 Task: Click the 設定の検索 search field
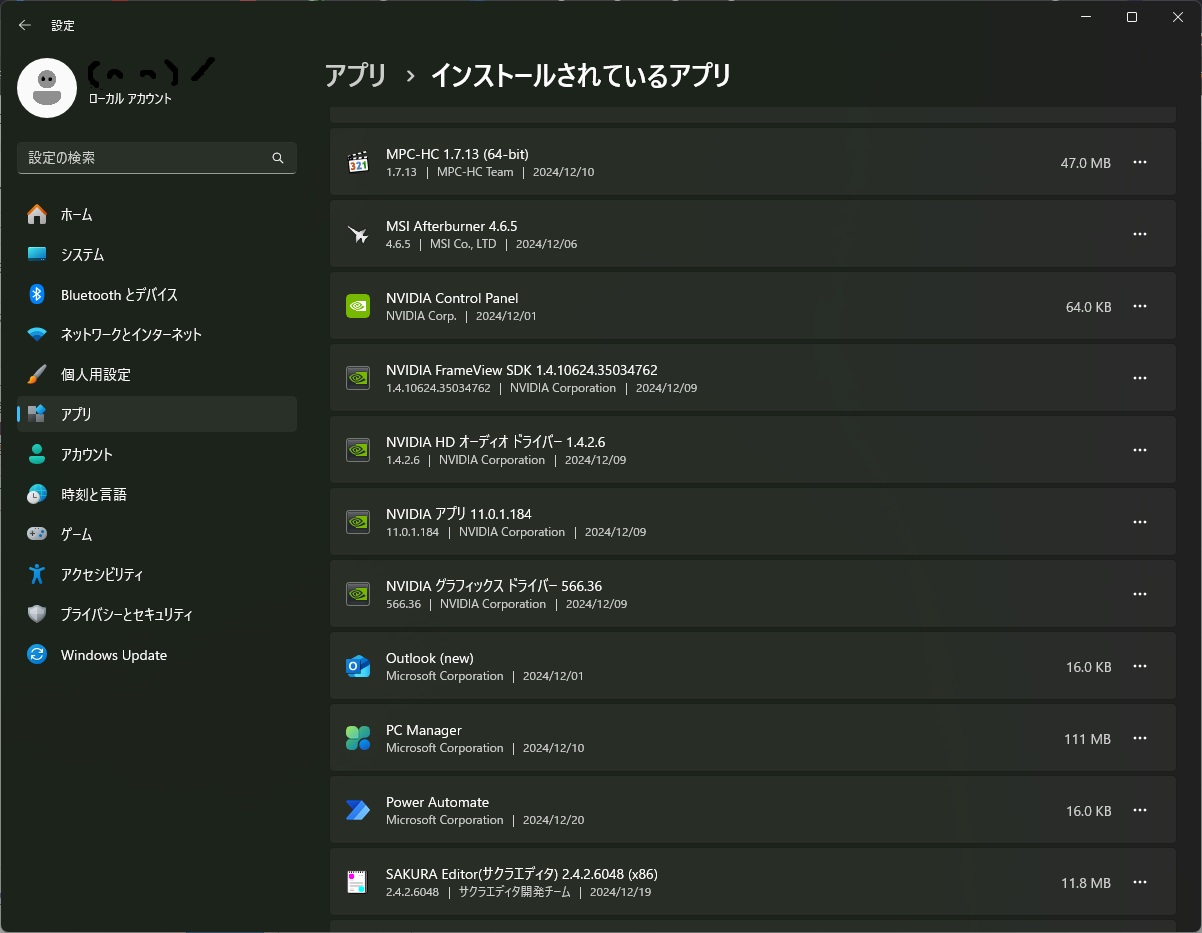pos(157,158)
